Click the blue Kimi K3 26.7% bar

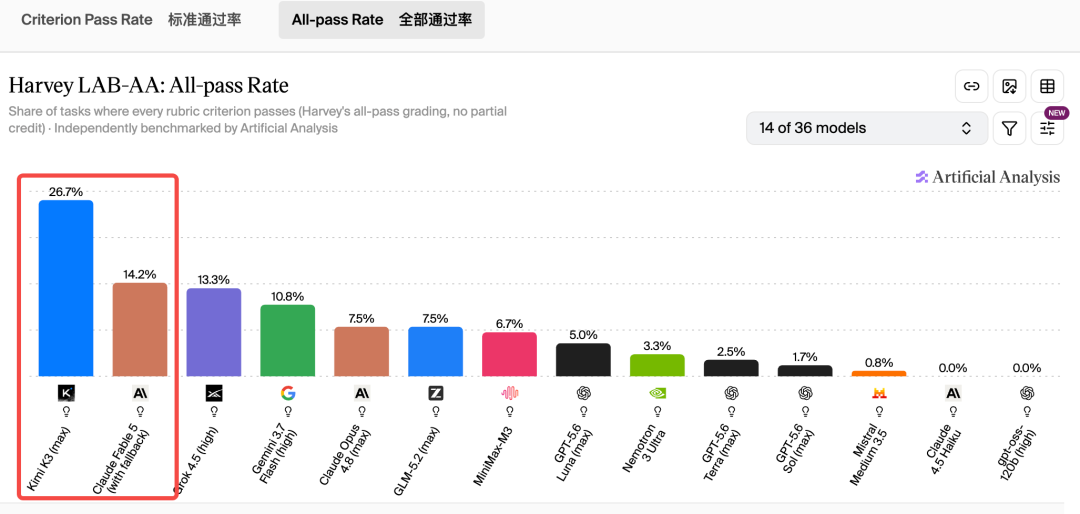click(66, 288)
